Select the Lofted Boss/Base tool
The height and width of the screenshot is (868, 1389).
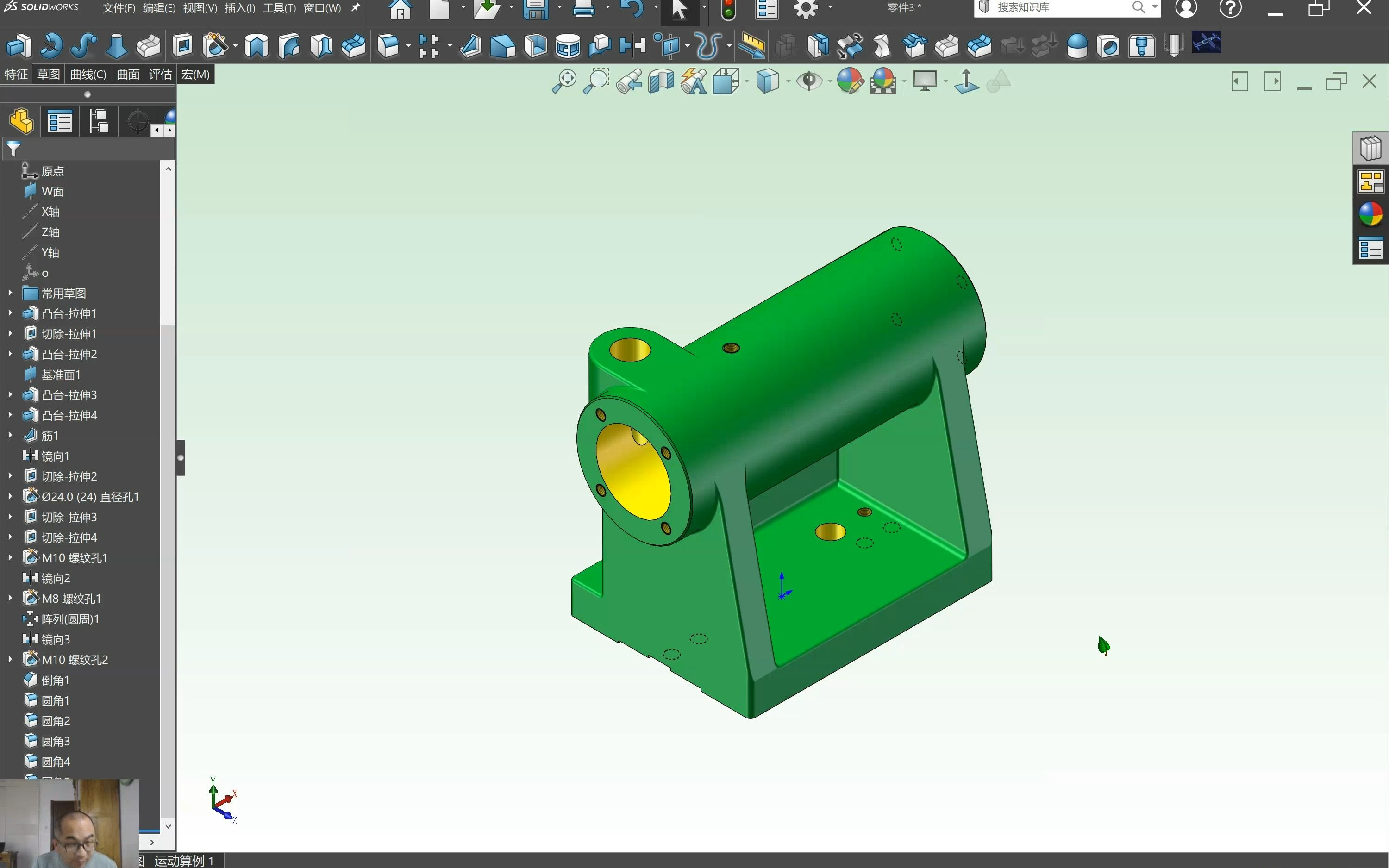point(116,46)
